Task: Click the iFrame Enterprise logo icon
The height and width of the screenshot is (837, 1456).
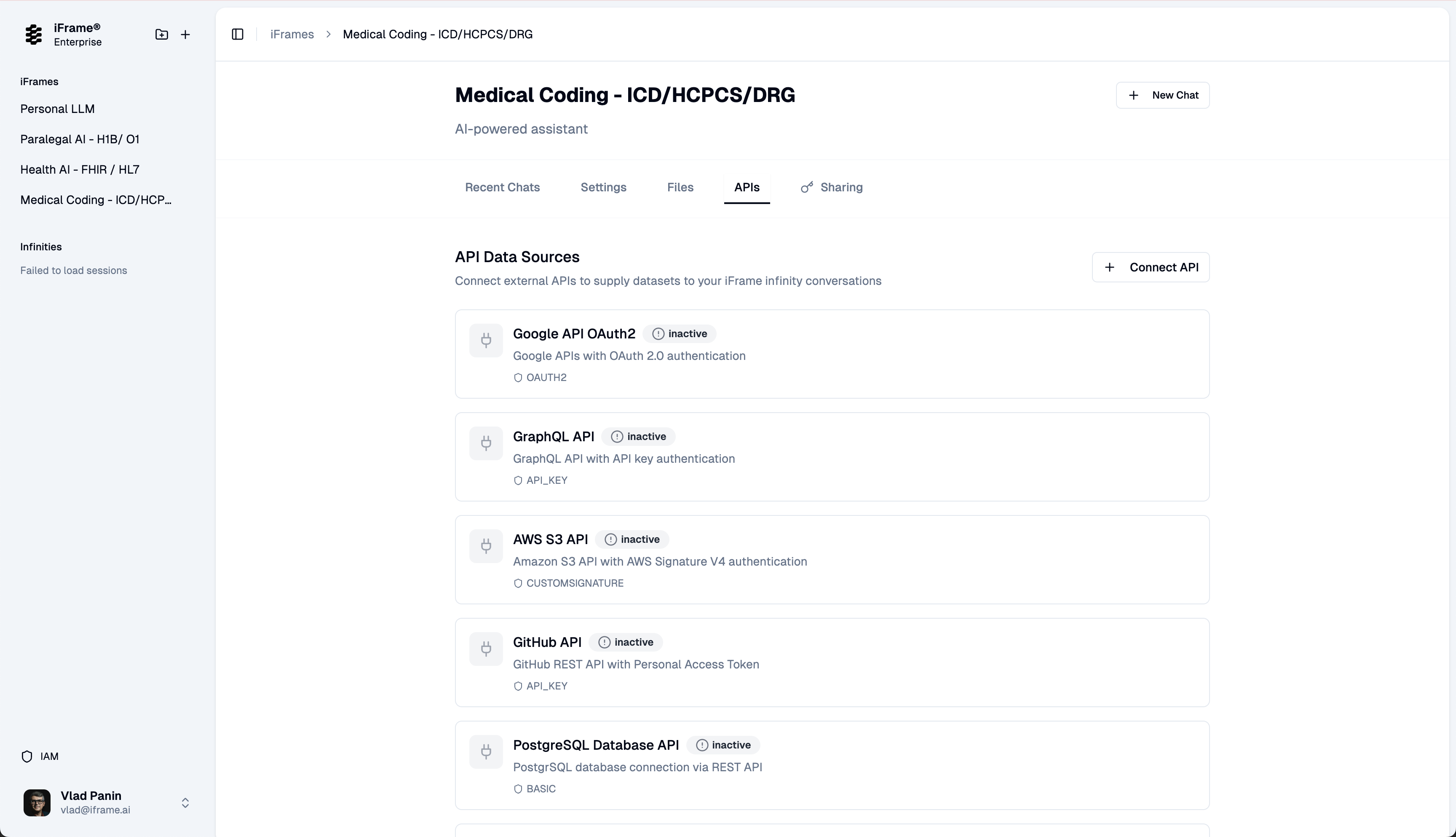Action: pyautogui.click(x=34, y=35)
